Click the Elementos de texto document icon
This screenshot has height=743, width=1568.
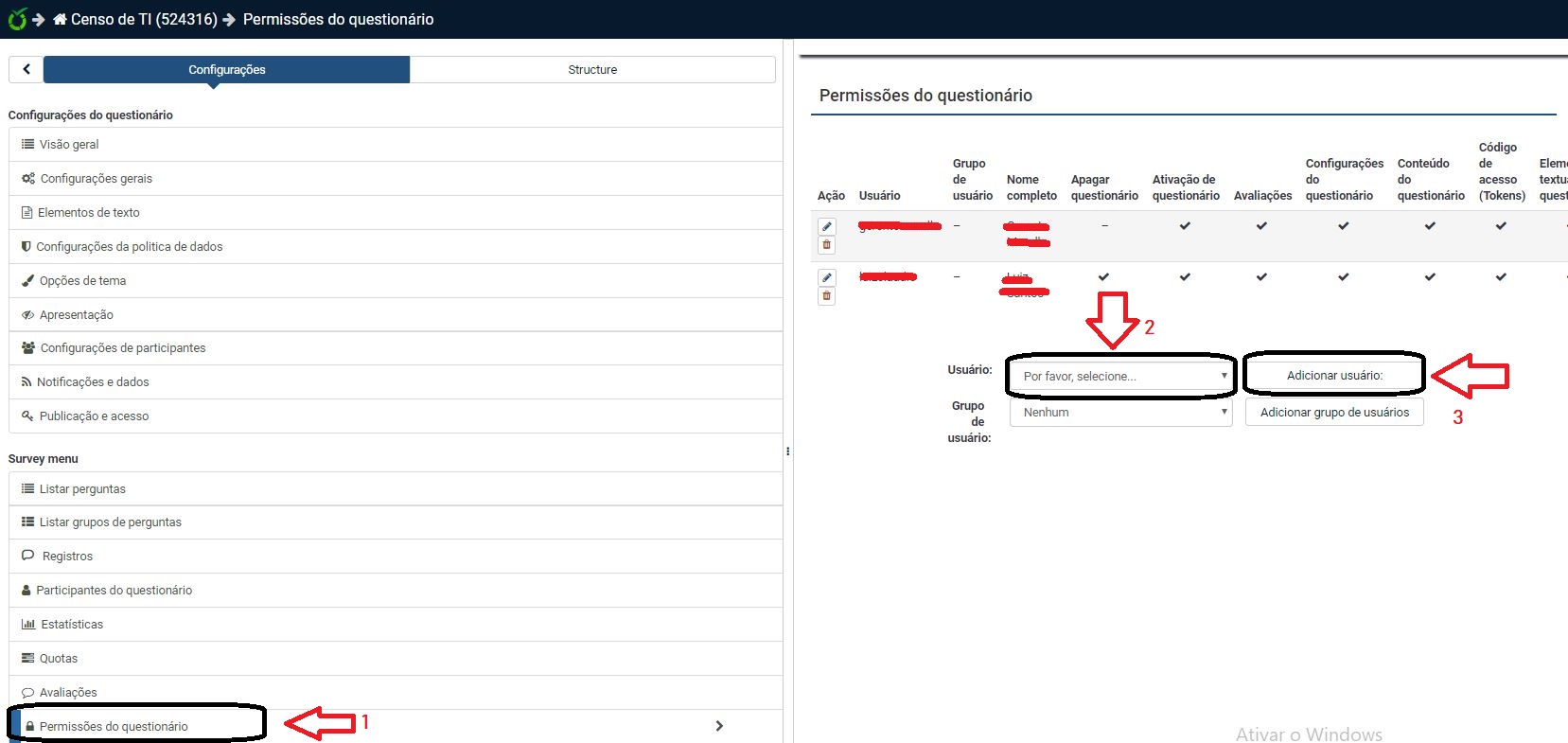[x=27, y=212]
